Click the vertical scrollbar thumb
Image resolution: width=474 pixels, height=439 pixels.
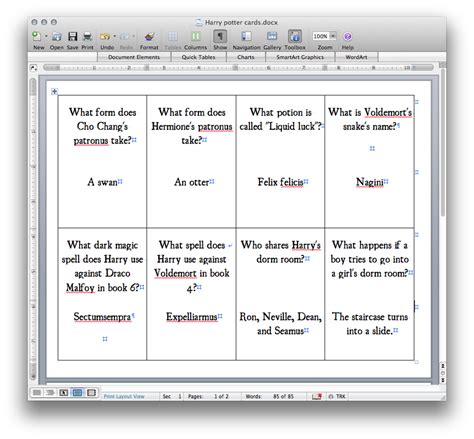click(443, 143)
